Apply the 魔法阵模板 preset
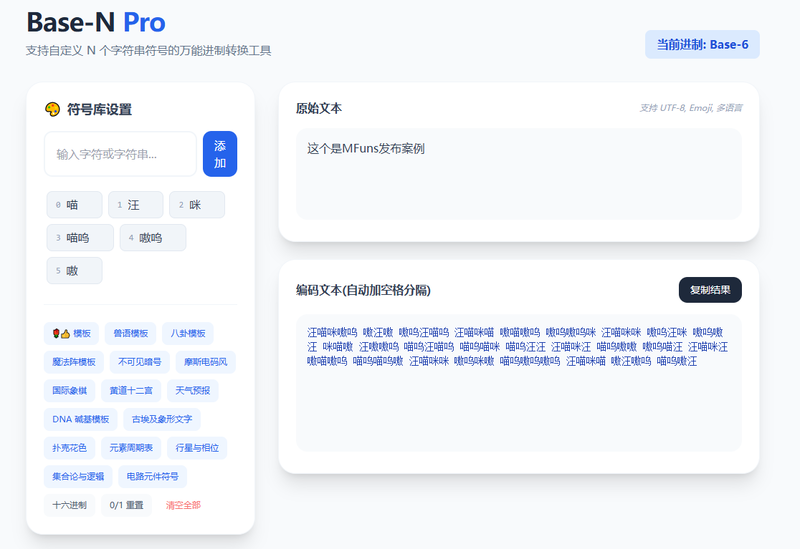Viewport: 800px width, 549px height. 74,362
